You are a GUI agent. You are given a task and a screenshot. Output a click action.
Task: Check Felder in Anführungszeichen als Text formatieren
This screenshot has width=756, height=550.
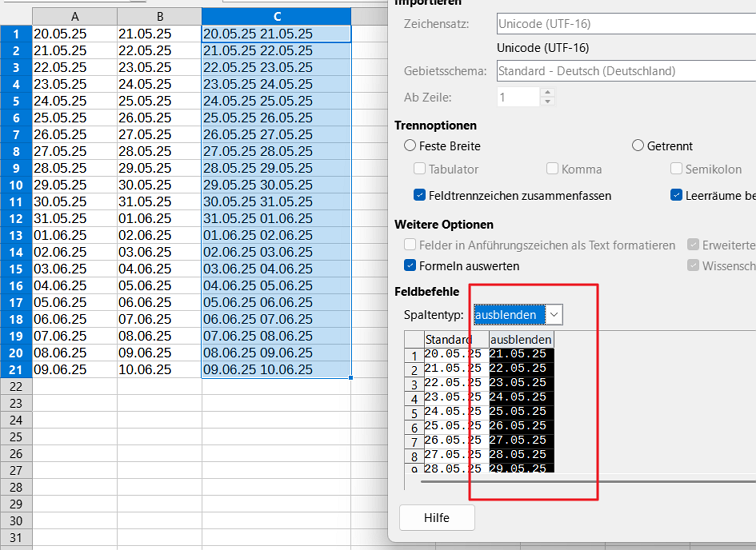click(x=410, y=245)
